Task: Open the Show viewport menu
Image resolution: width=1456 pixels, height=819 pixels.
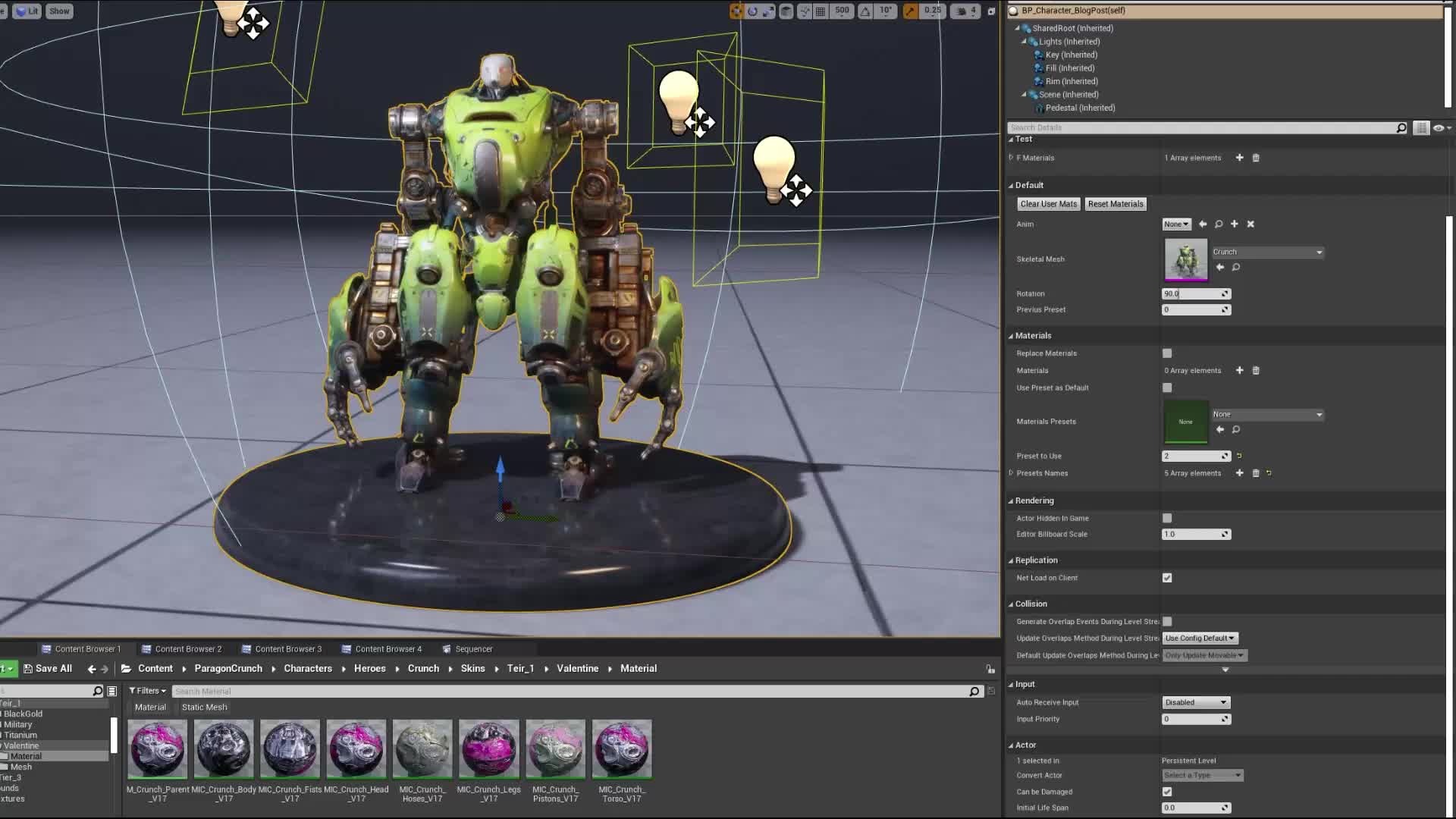Action: click(59, 11)
